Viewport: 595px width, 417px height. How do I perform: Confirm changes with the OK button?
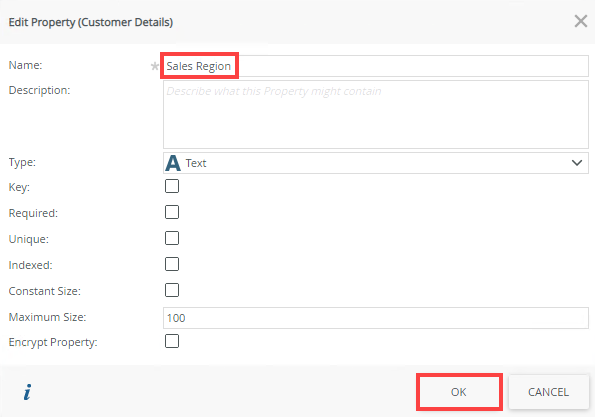pos(459,392)
